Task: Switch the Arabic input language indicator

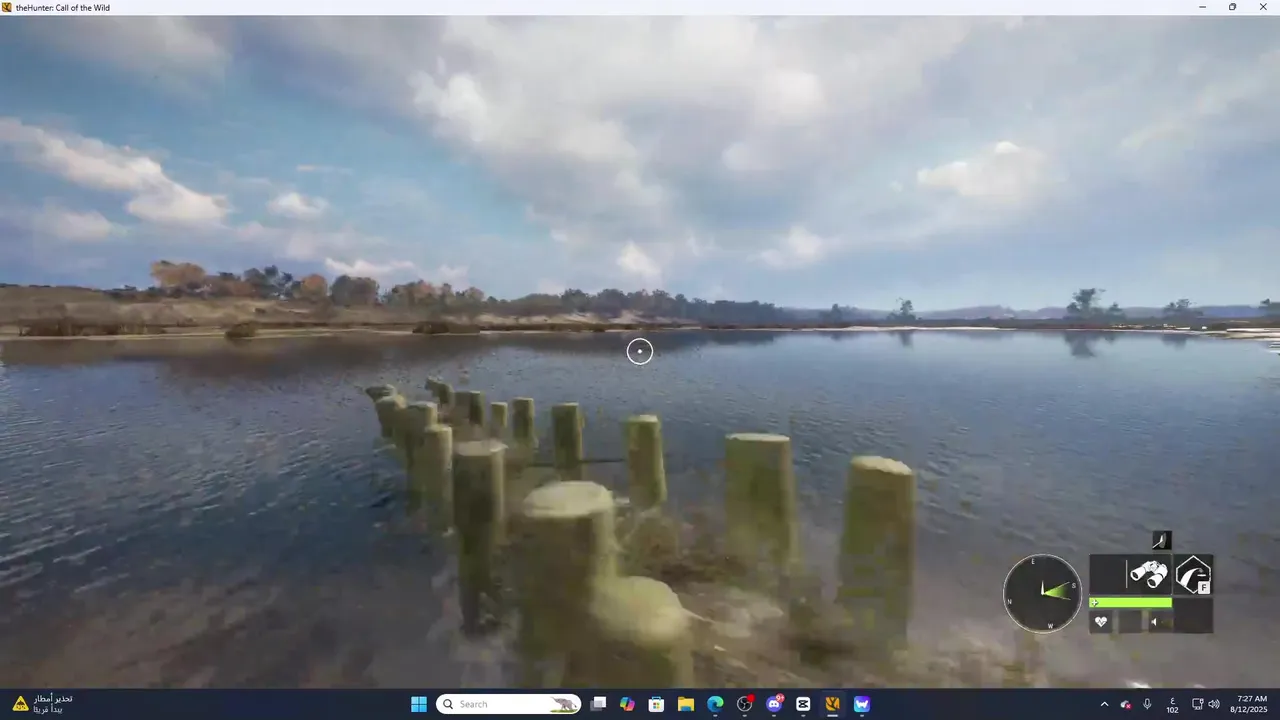Action: pyautogui.click(x=1172, y=704)
